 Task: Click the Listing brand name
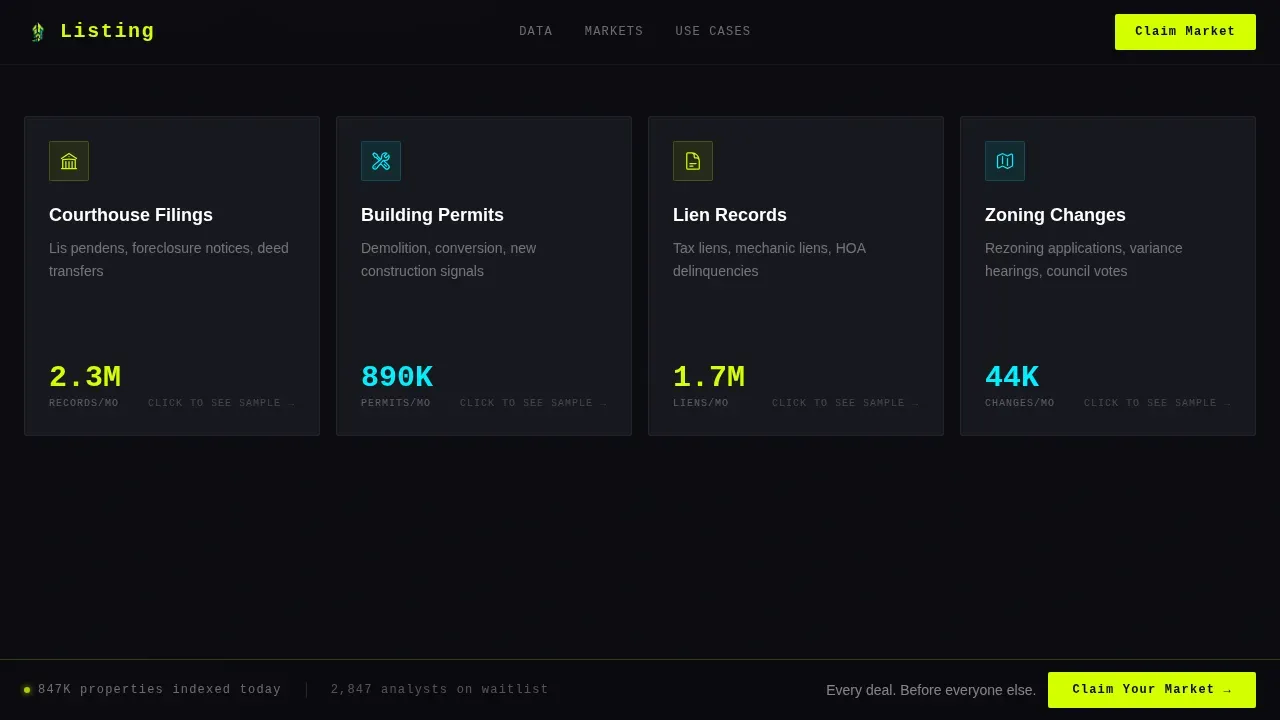[107, 32]
